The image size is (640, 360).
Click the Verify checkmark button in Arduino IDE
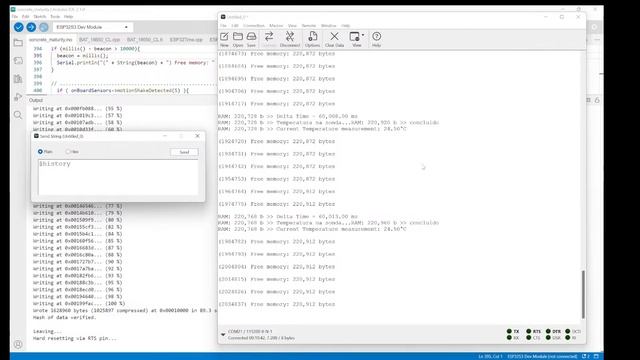pyautogui.click(x=18, y=27)
